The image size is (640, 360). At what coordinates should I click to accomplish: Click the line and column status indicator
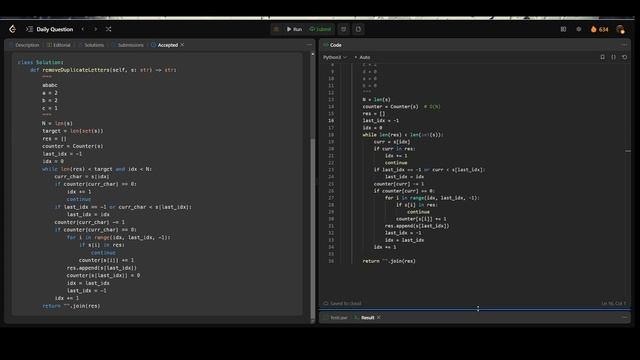(613, 303)
